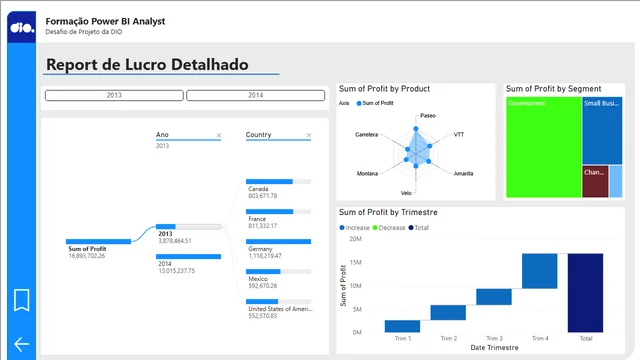640x360 pixels.
Task: Click the Trim 3 waterfall bar
Action: (494, 297)
